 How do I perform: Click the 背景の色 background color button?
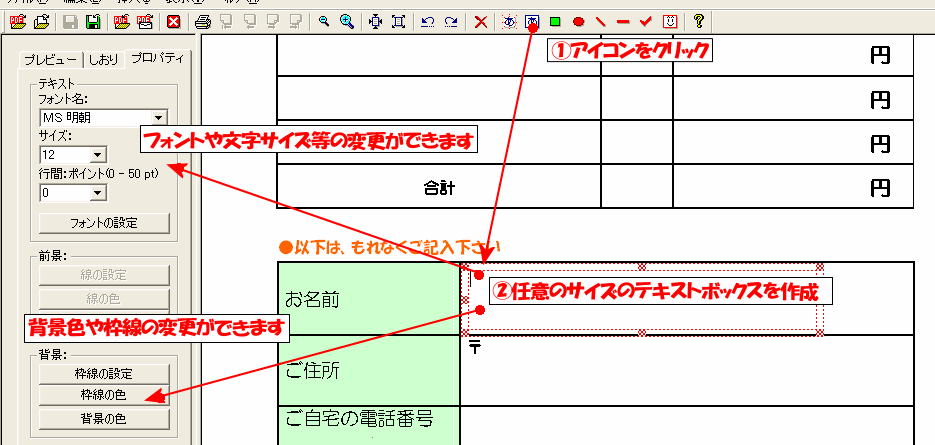(x=104, y=418)
